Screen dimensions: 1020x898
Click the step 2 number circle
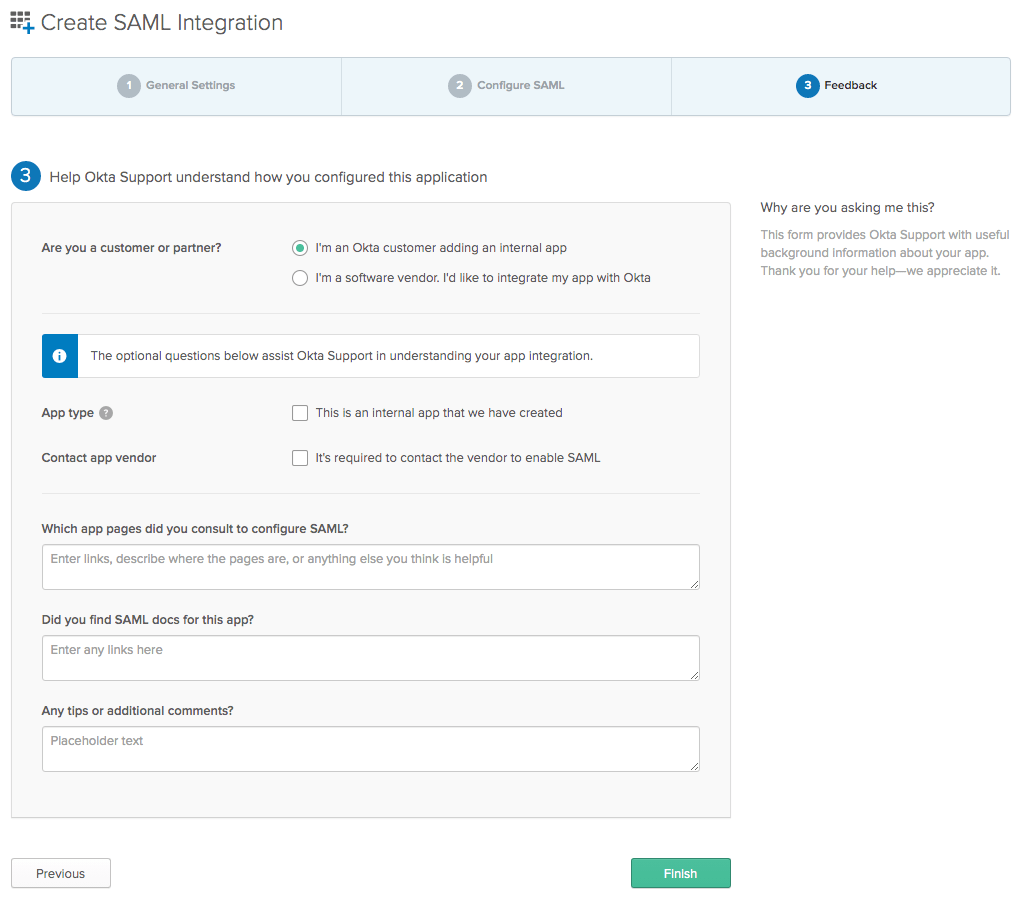point(459,86)
